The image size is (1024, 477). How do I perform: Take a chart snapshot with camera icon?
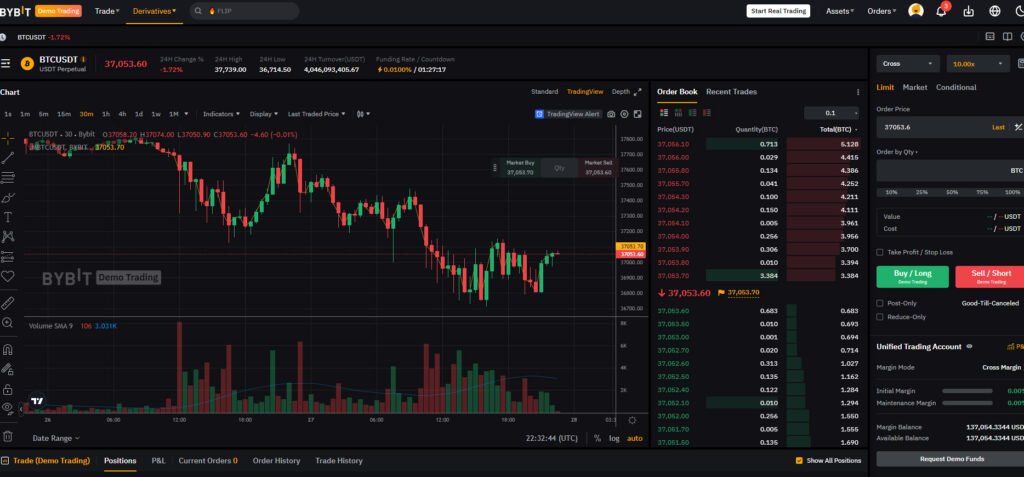point(611,114)
